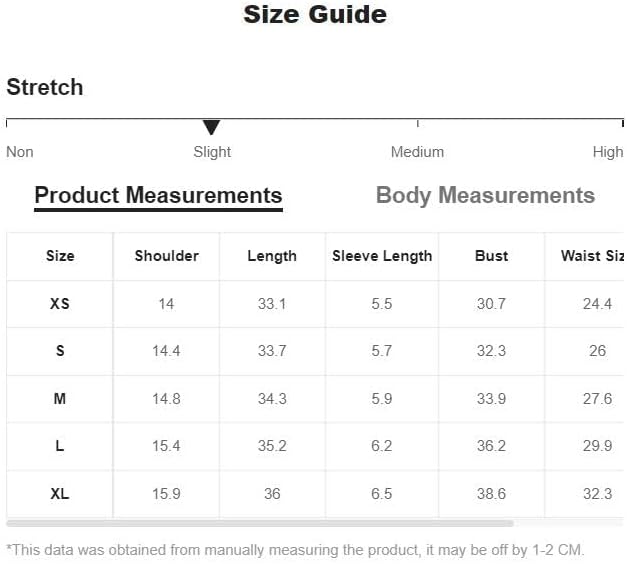The image size is (627, 564).
Task: Click the Size column header
Action: pos(60,256)
